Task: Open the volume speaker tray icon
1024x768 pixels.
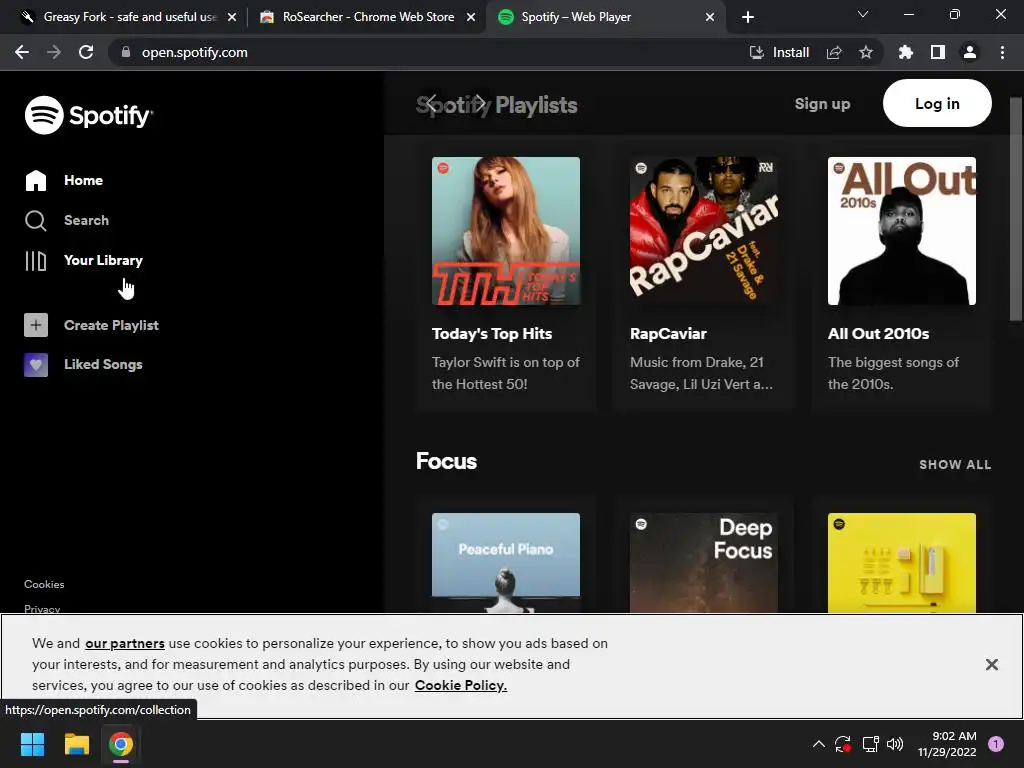Action: 895,744
